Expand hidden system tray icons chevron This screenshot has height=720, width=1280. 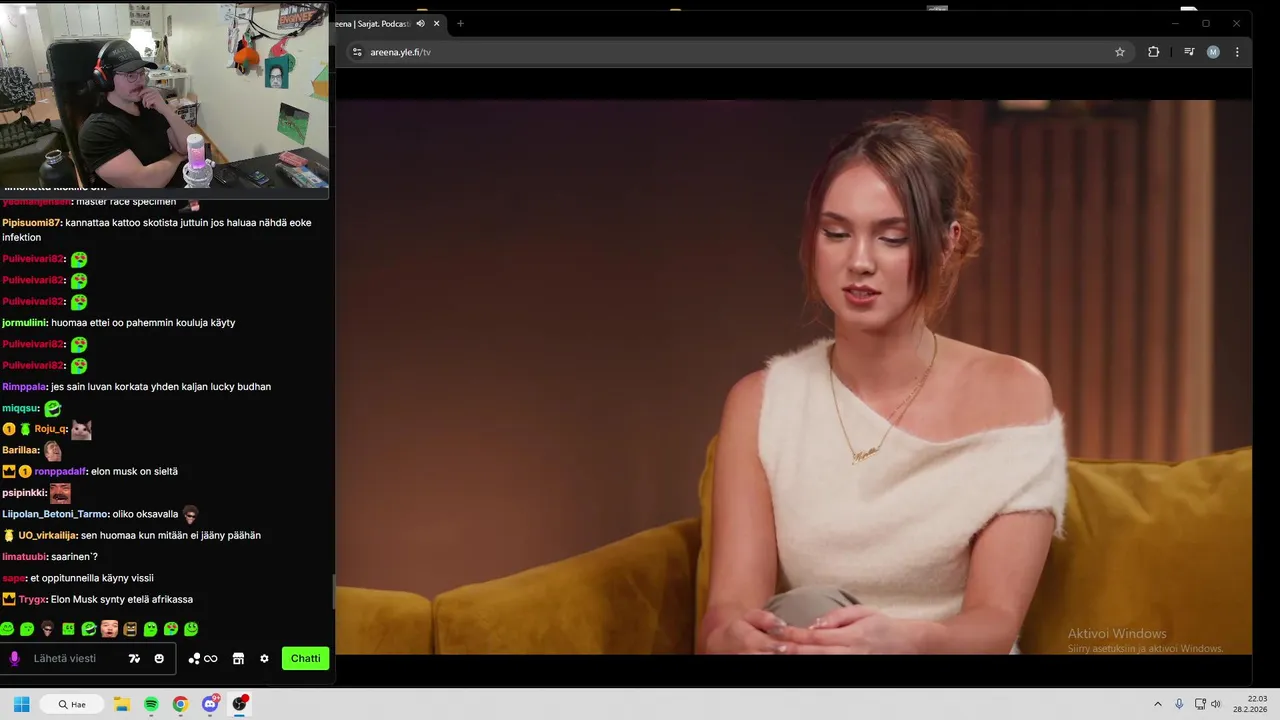pyautogui.click(x=1158, y=704)
